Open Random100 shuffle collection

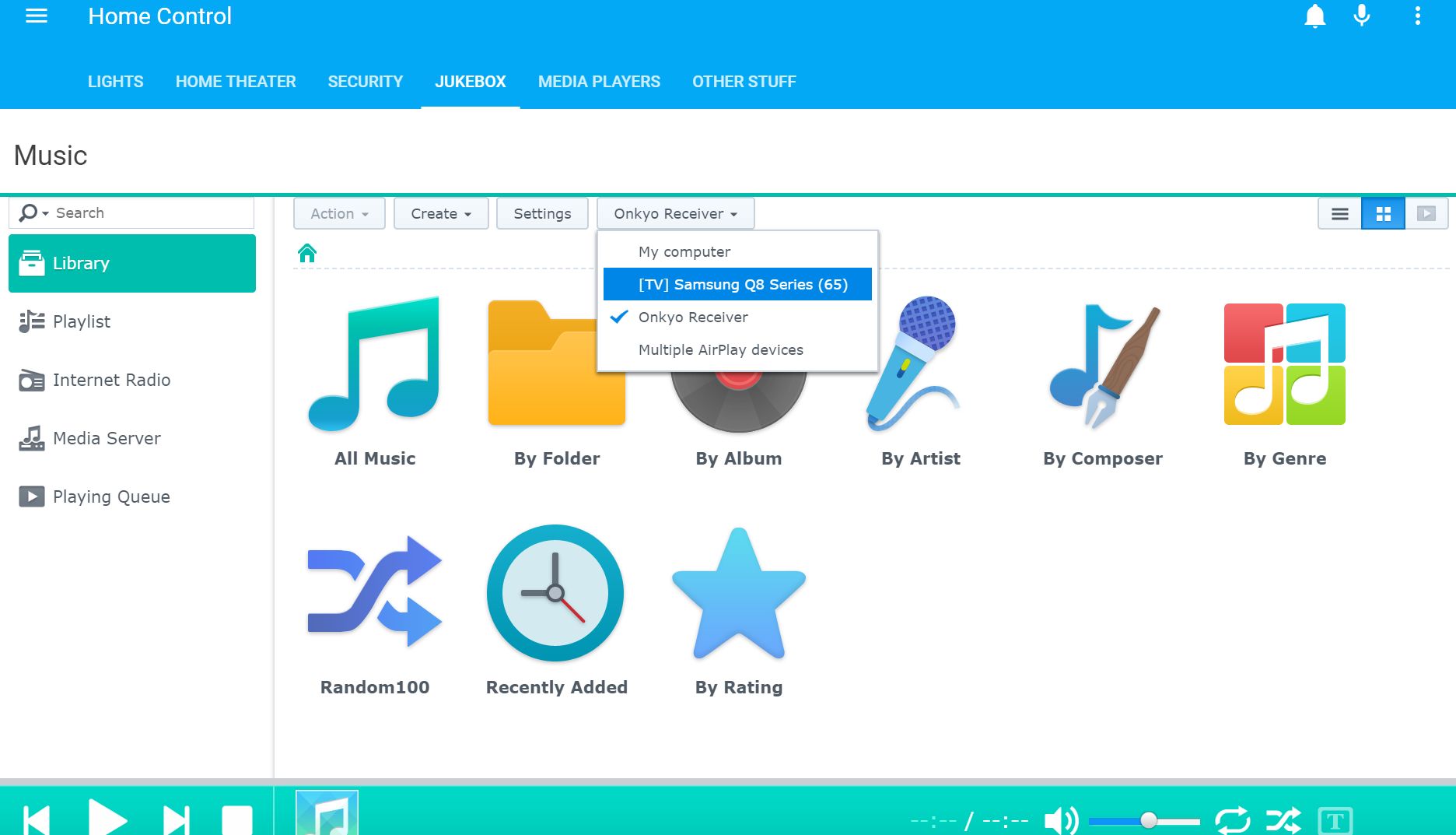[x=375, y=612]
